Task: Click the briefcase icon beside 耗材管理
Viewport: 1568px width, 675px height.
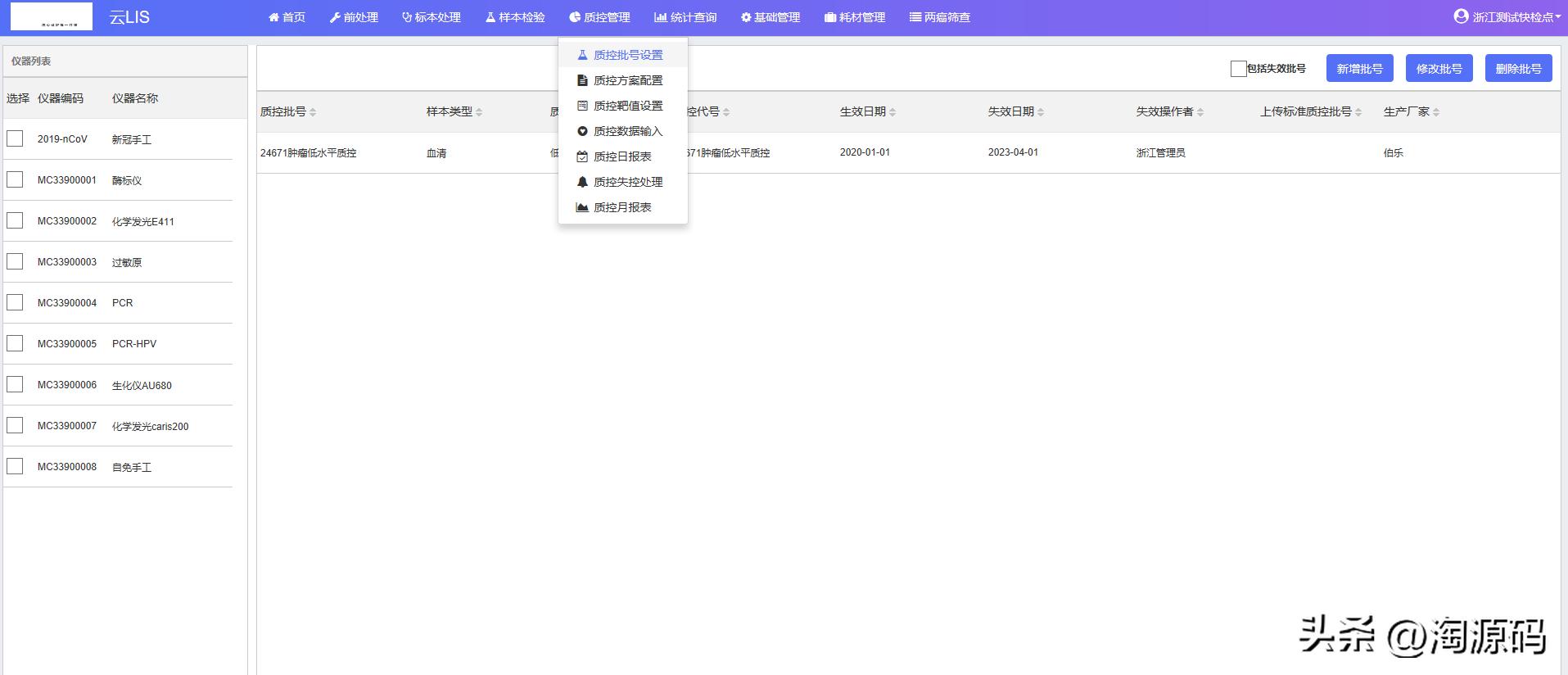Action: coord(830,17)
